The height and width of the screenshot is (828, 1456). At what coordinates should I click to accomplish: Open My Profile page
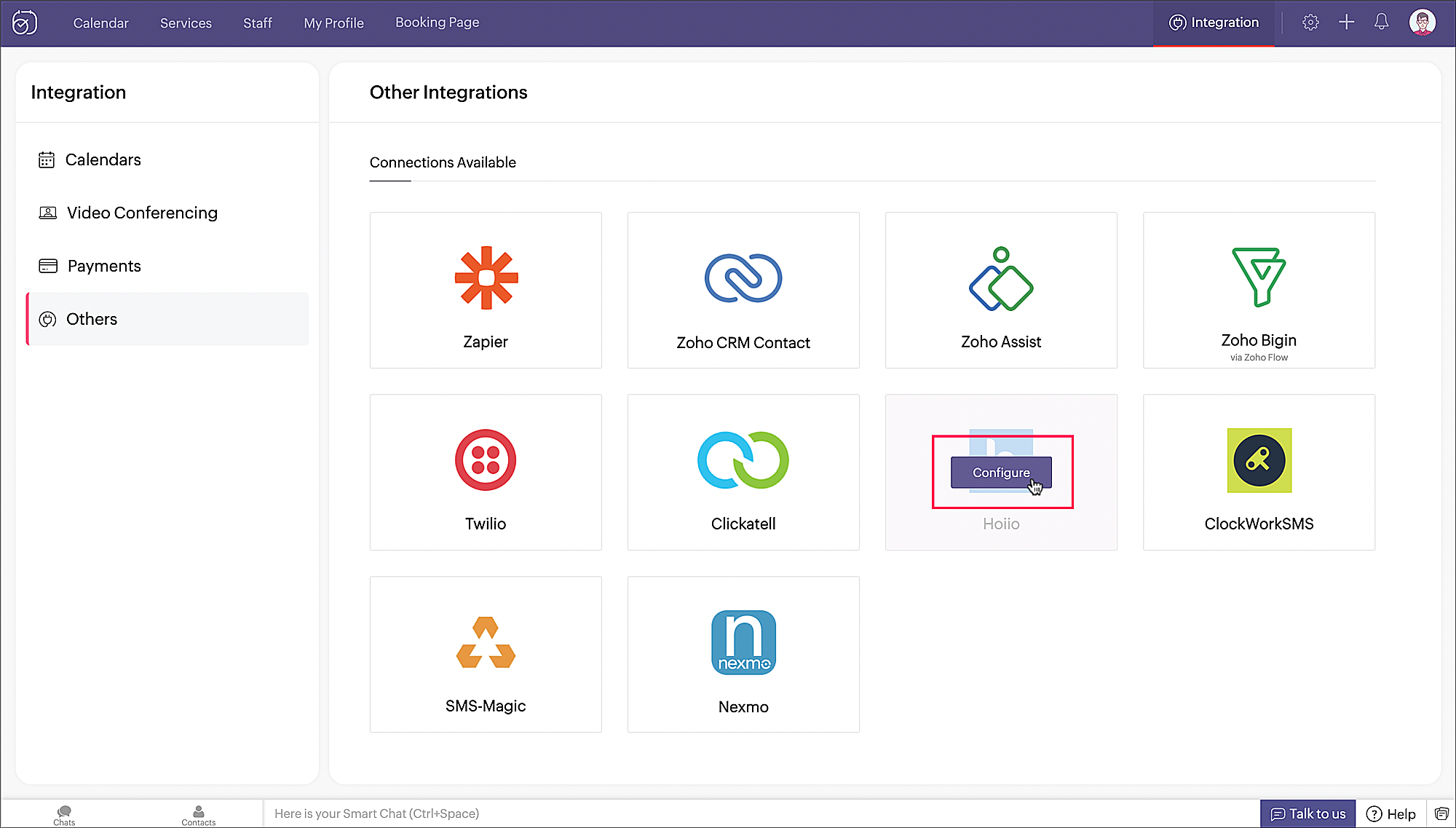tap(333, 23)
